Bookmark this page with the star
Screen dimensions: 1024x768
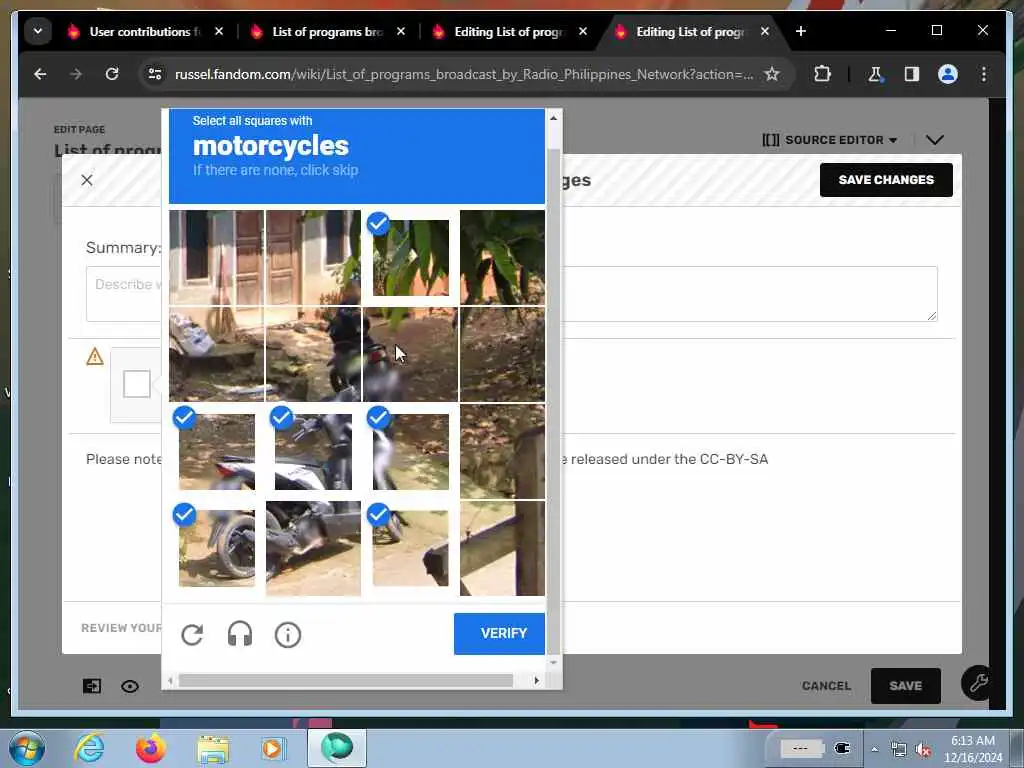pyautogui.click(x=772, y=74)
